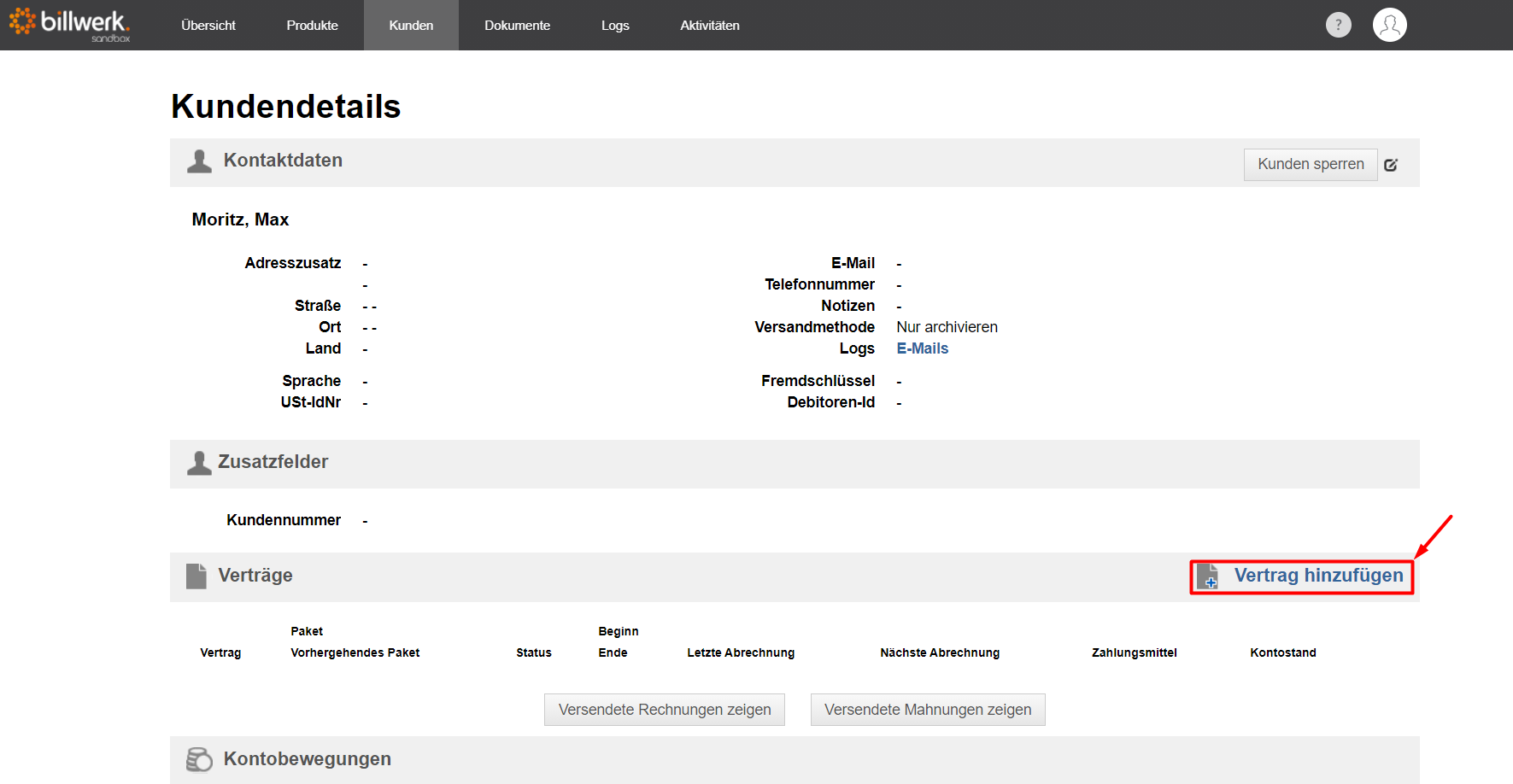The width and height of the screenshot is (1513, 784).
Task: Click the USt-IdNr label
Action: point(311,402)
